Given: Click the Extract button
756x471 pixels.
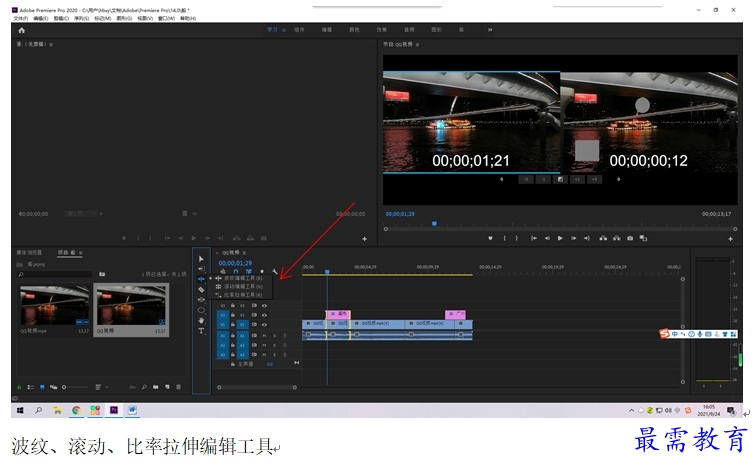Looking at the screenshot, I should click(x=617, y=238).
